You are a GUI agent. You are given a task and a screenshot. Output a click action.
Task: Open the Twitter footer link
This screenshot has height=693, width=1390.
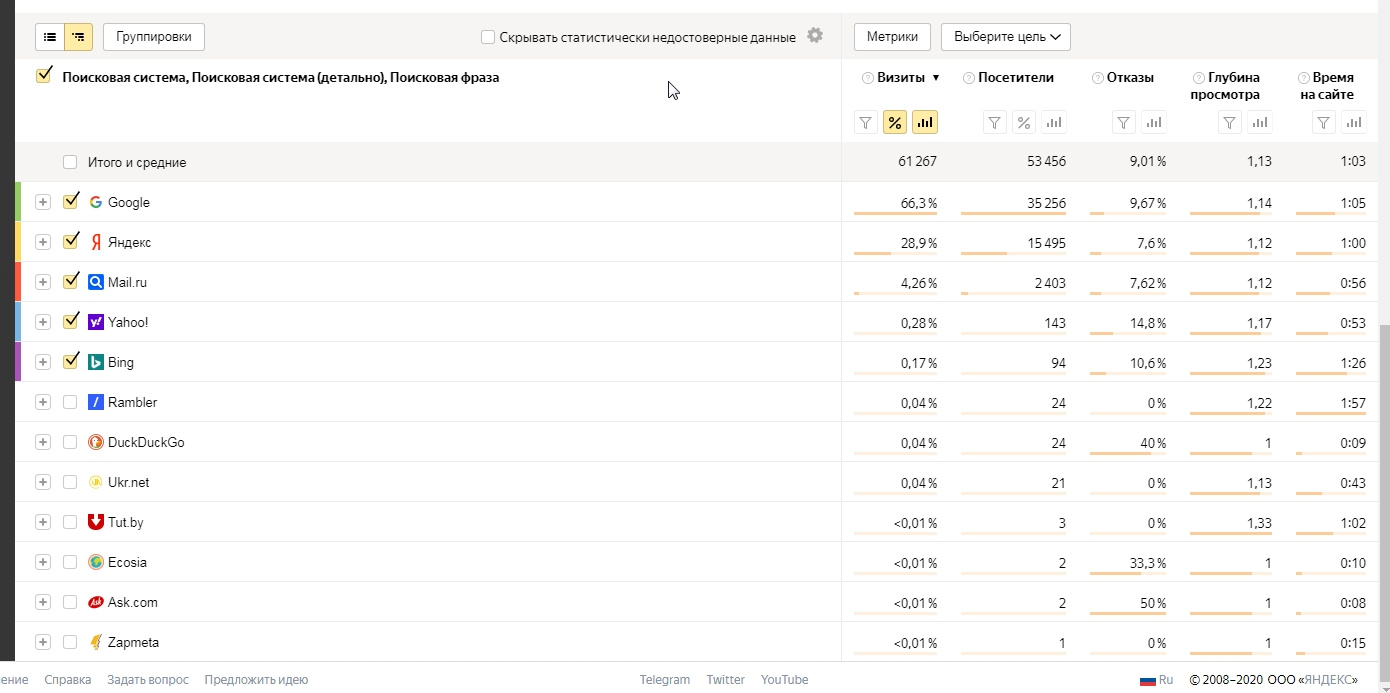coord(726,680)
